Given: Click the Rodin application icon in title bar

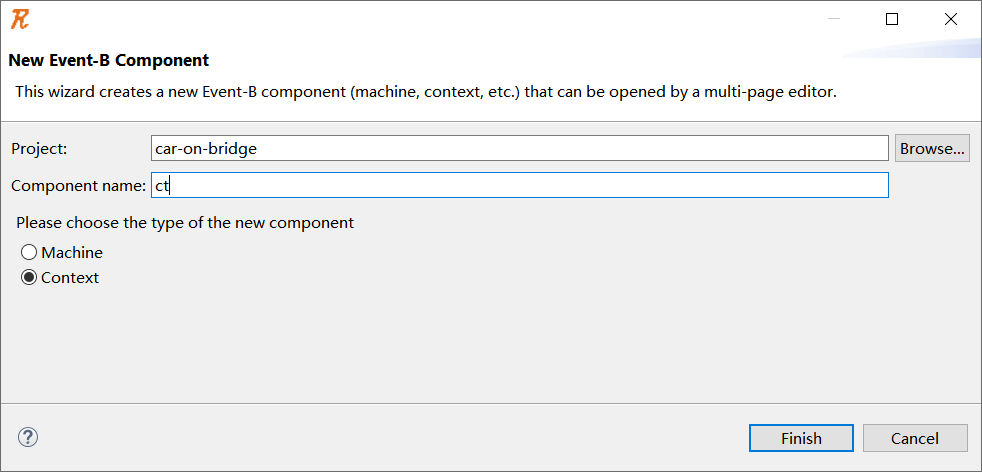Looking at the screenshot, I should tap(20, 18).
